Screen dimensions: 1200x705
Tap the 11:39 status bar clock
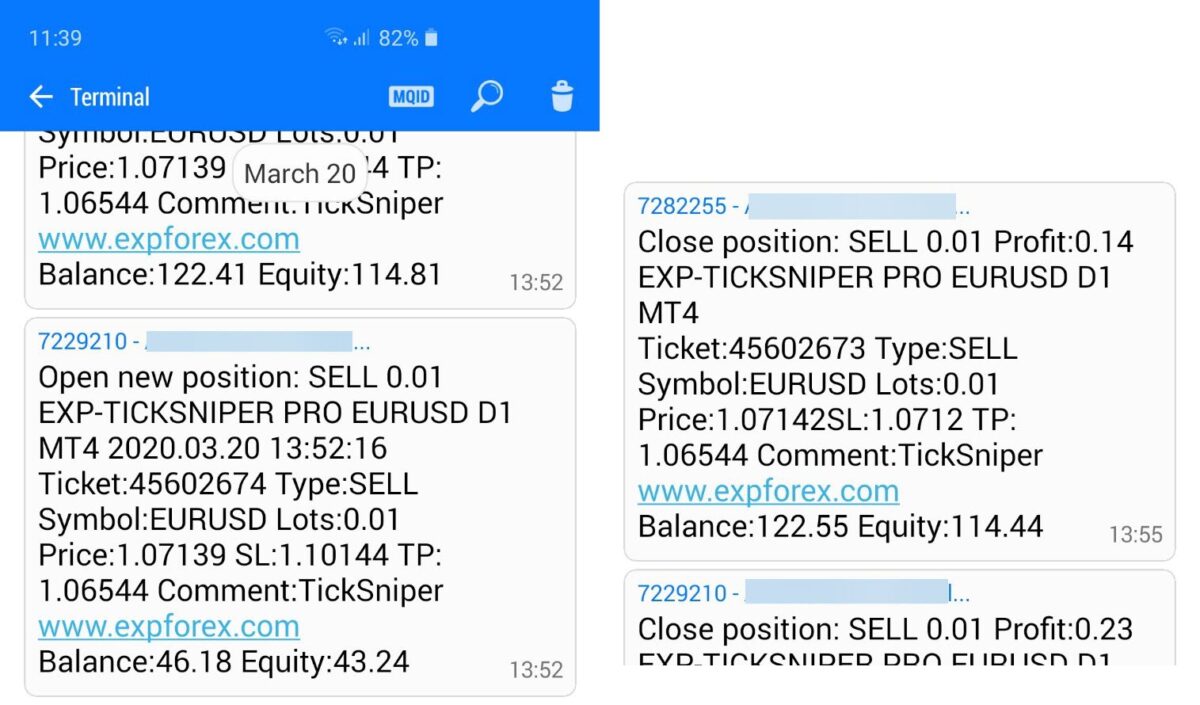point(55,38)
